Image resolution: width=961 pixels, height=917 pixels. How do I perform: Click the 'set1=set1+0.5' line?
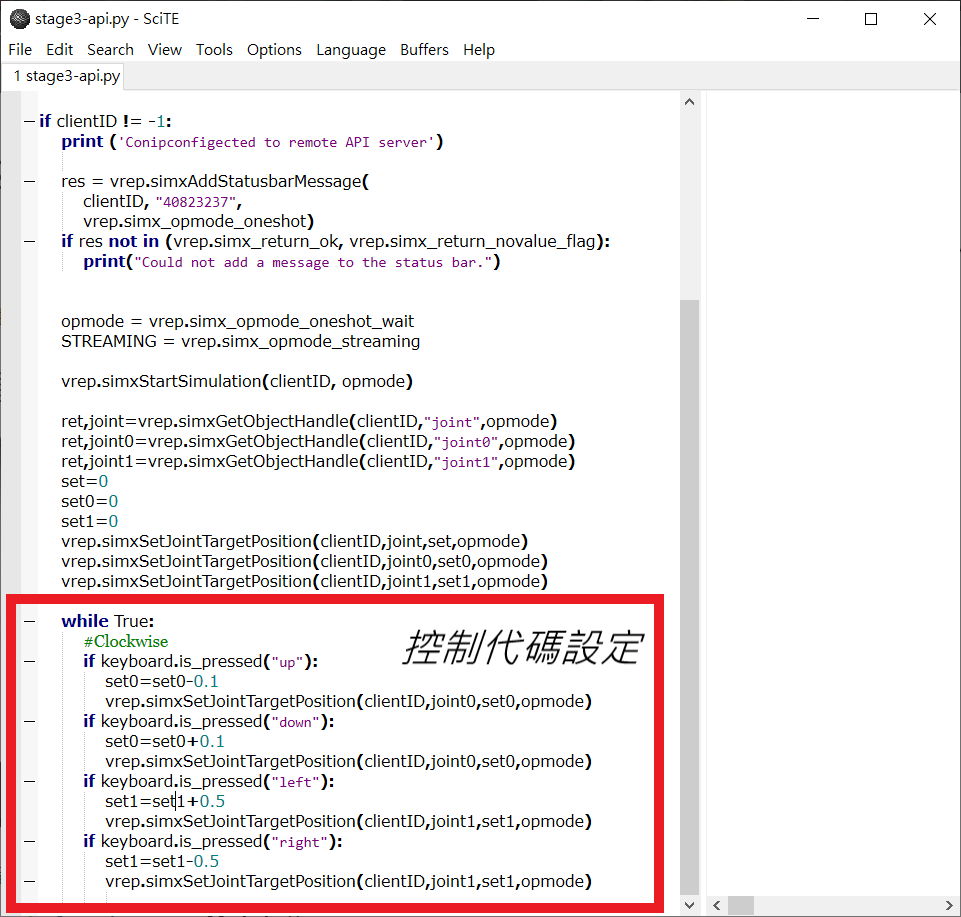click(x=165, y=802)
